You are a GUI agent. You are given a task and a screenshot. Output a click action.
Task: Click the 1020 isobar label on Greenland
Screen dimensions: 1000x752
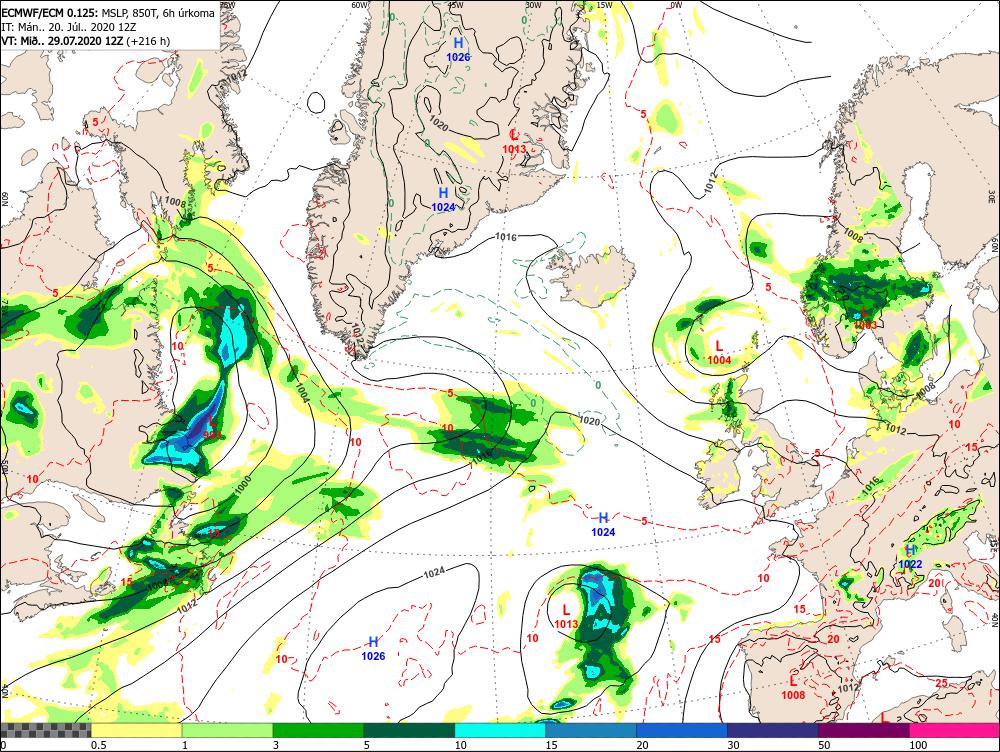point(438,121)
